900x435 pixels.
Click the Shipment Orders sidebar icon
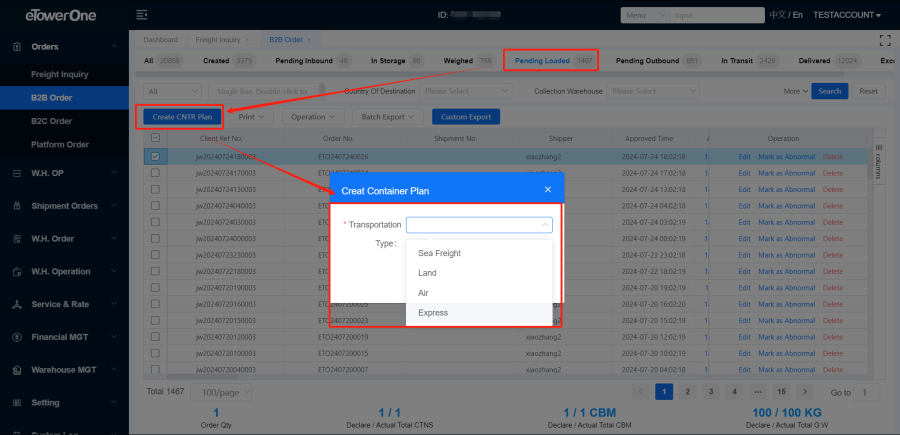click(15, 206)
